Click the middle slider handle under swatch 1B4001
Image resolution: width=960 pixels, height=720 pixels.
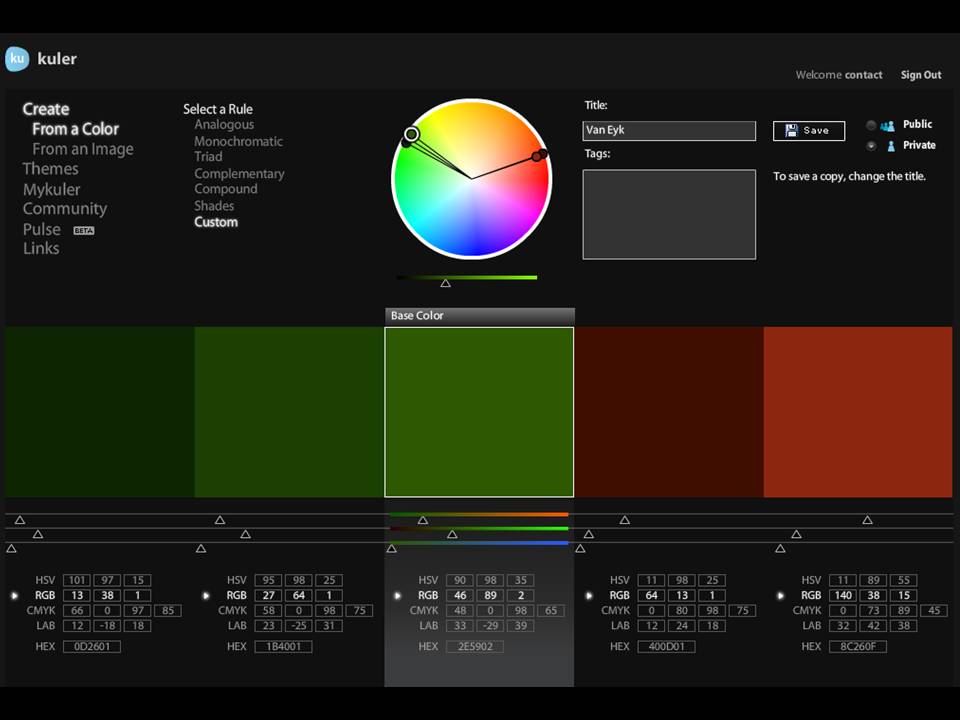246,534
